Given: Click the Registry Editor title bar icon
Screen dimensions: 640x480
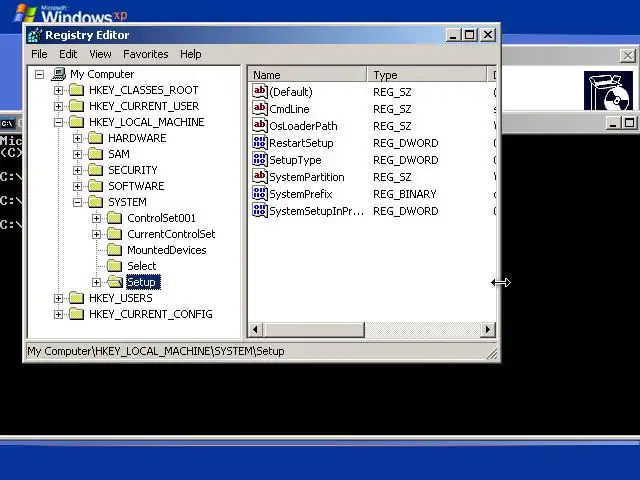Looking at the screenshot, I should (x=35, y=35).
